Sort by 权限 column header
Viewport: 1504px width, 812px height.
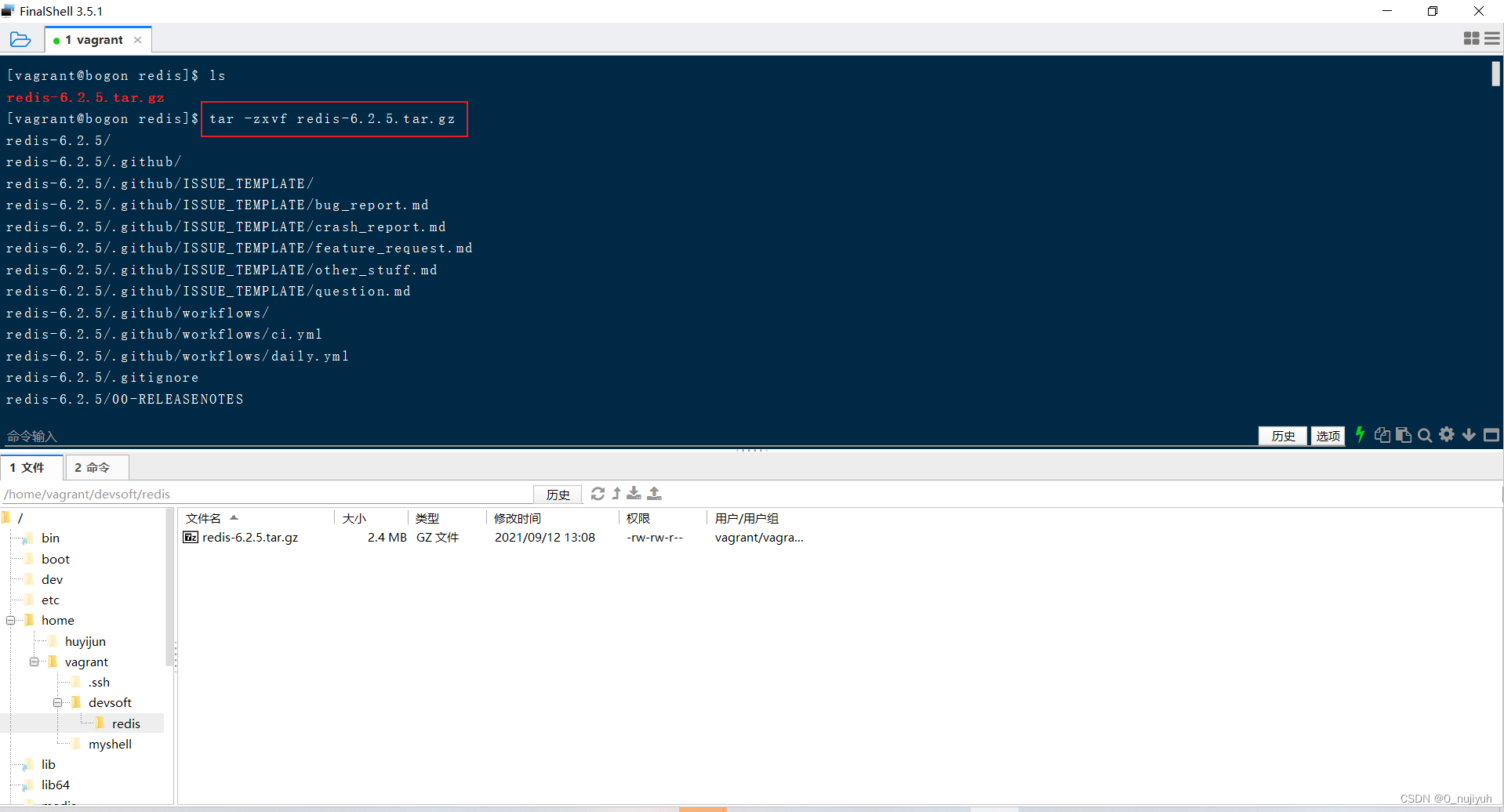(663, 519)
